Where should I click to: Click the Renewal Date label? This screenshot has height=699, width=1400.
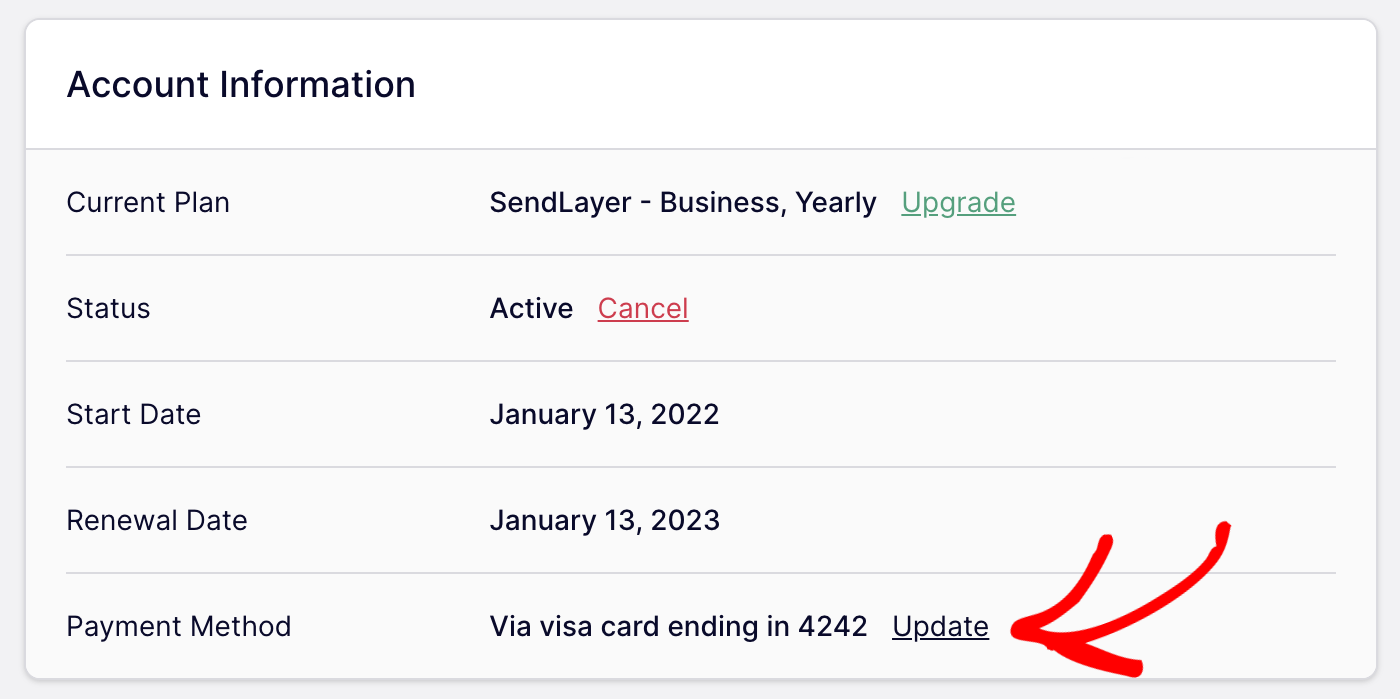[x=157, y=520]
